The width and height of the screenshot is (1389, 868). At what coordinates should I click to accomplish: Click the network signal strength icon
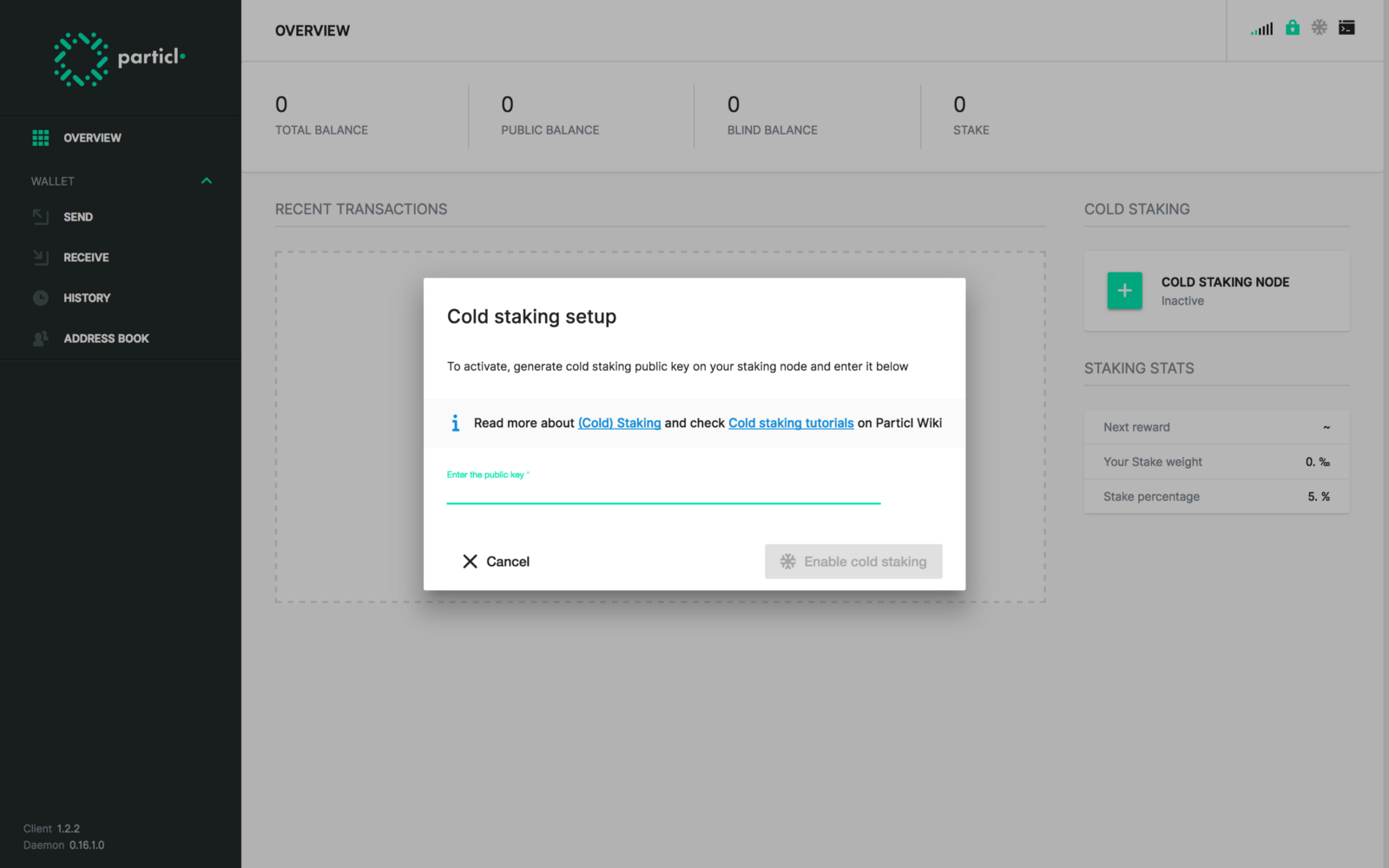tap(1261, 29)
